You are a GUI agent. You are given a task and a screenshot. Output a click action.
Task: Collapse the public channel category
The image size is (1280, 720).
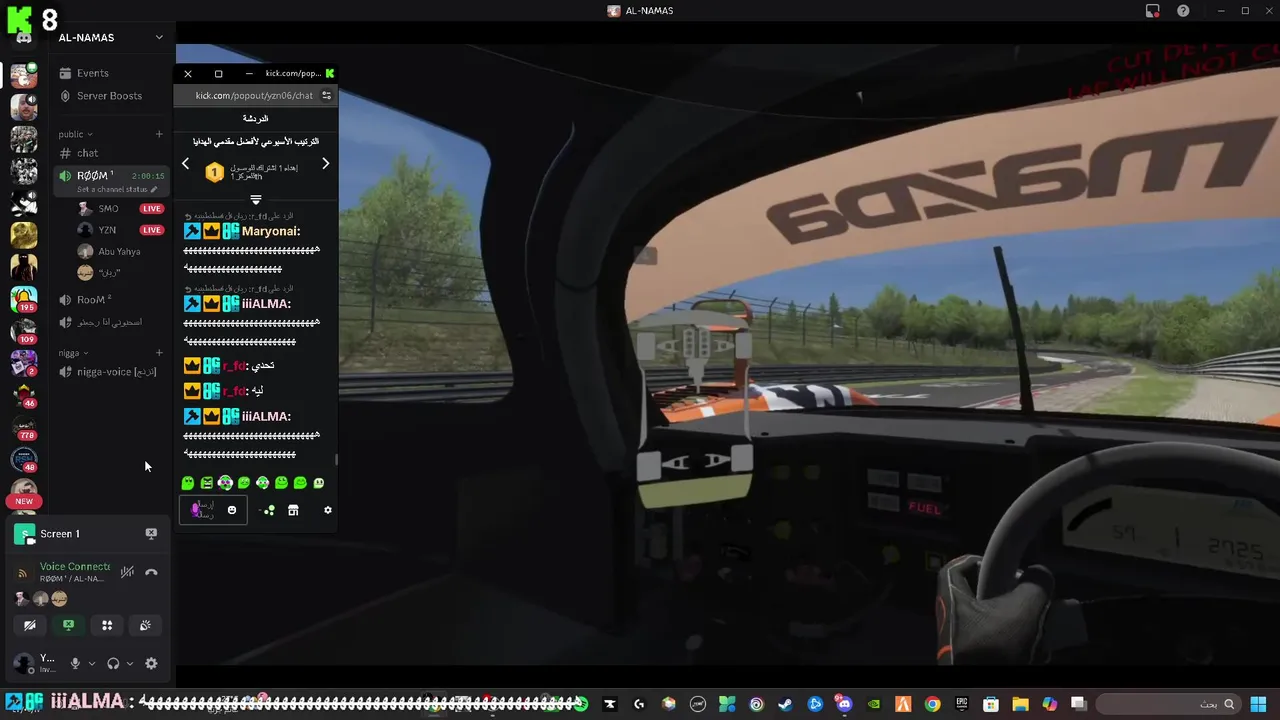click(x=75, y=134)
